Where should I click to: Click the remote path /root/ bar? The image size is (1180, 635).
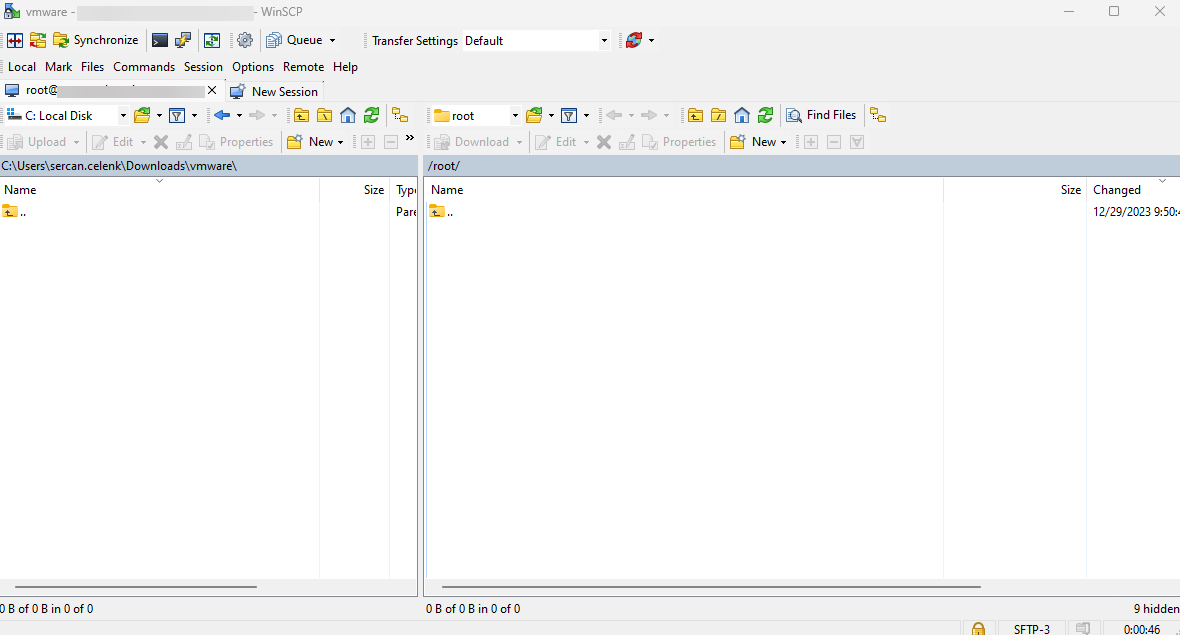point(801,166)
